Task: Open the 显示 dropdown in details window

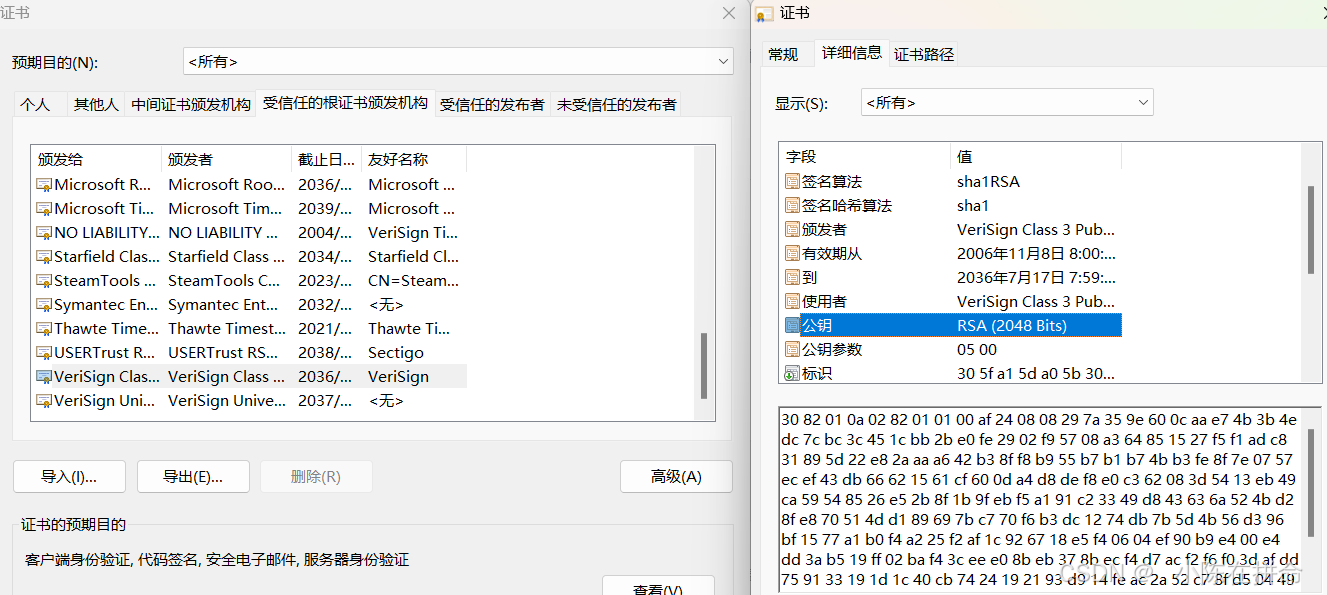Action: 1007,102
